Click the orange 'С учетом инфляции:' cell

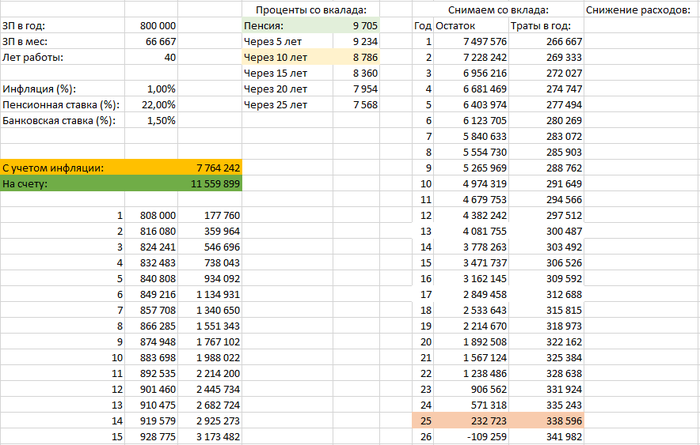[62, 168]
